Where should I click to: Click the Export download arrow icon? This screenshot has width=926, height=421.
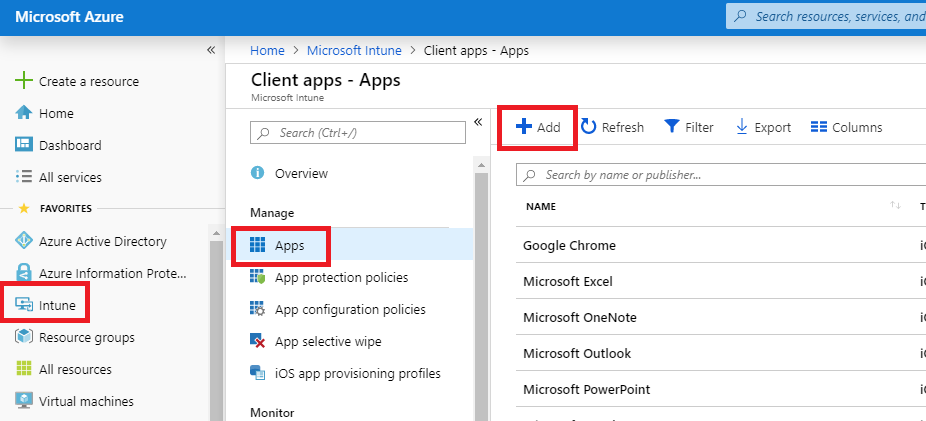pos(742,126)
